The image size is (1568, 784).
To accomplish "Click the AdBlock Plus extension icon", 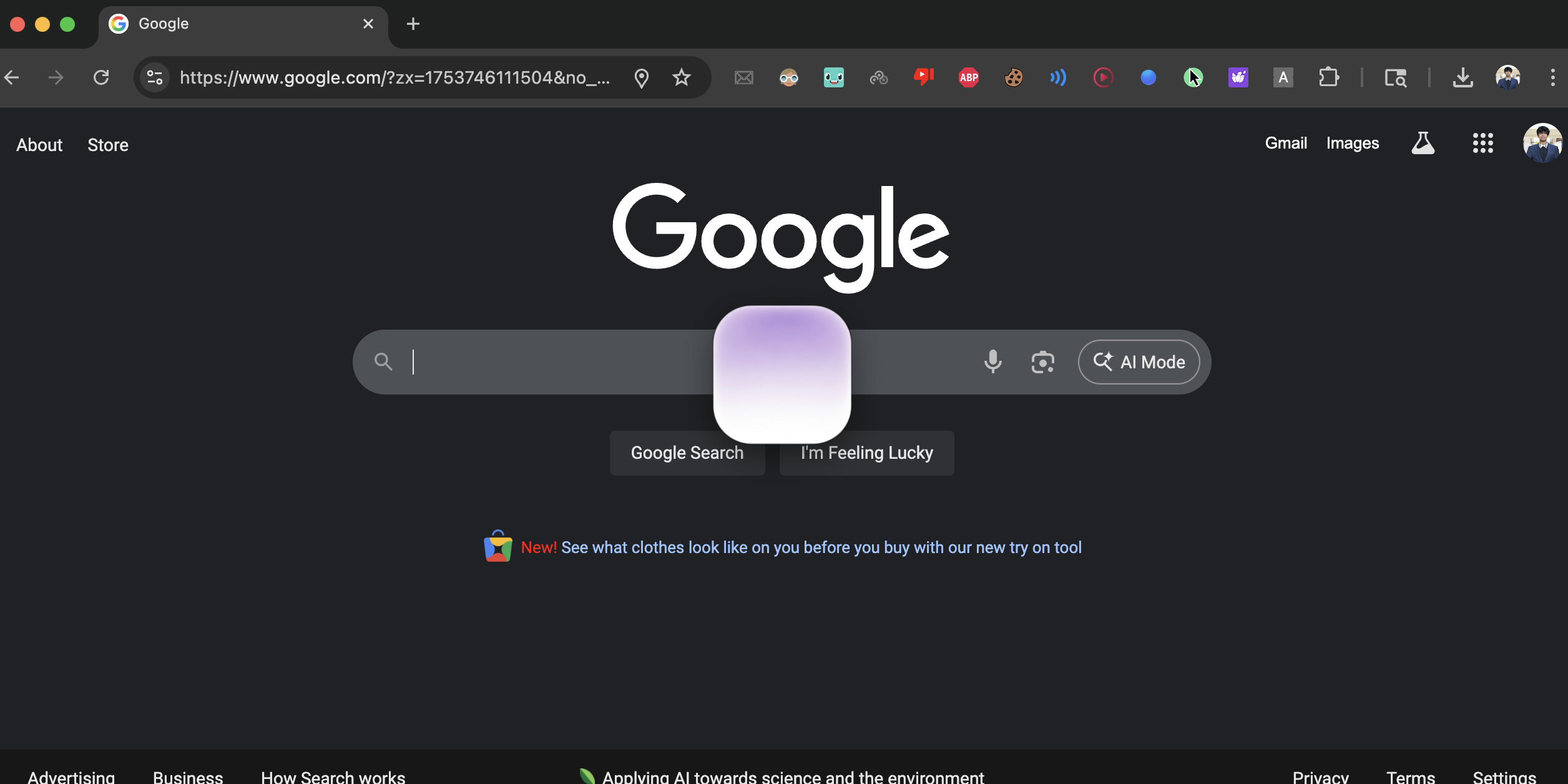I will (x=968, y=77).
